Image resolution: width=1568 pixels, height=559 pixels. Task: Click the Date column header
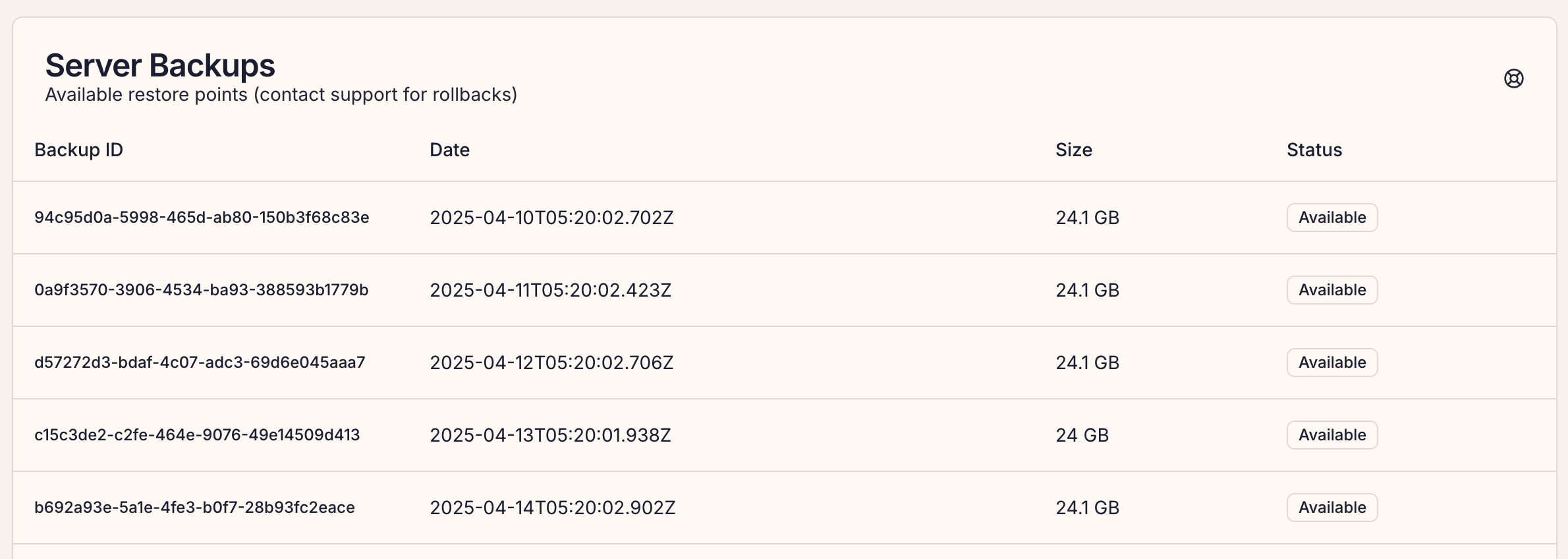(449, 150)
